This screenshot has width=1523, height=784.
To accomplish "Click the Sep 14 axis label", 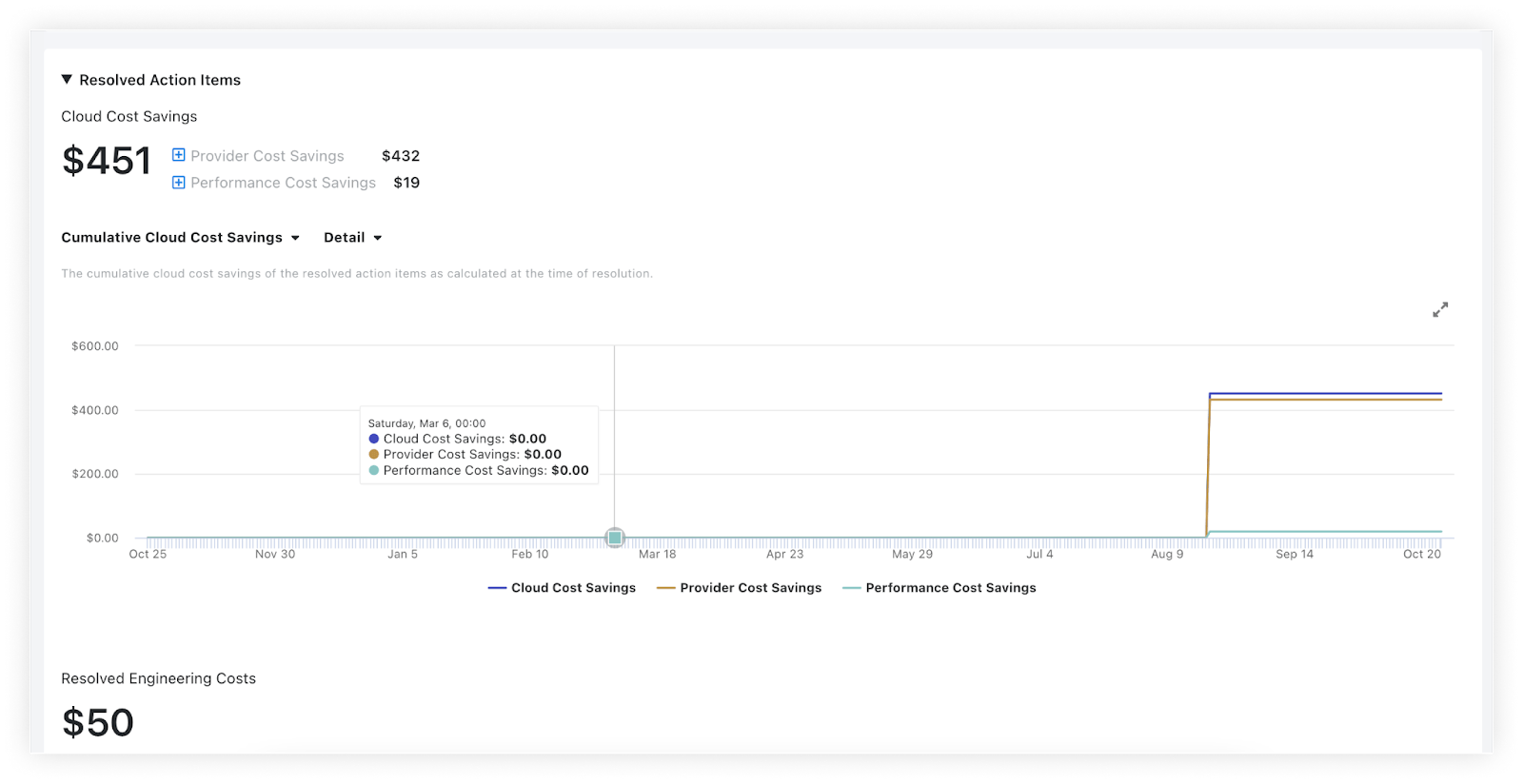I will coord(1294,554).
